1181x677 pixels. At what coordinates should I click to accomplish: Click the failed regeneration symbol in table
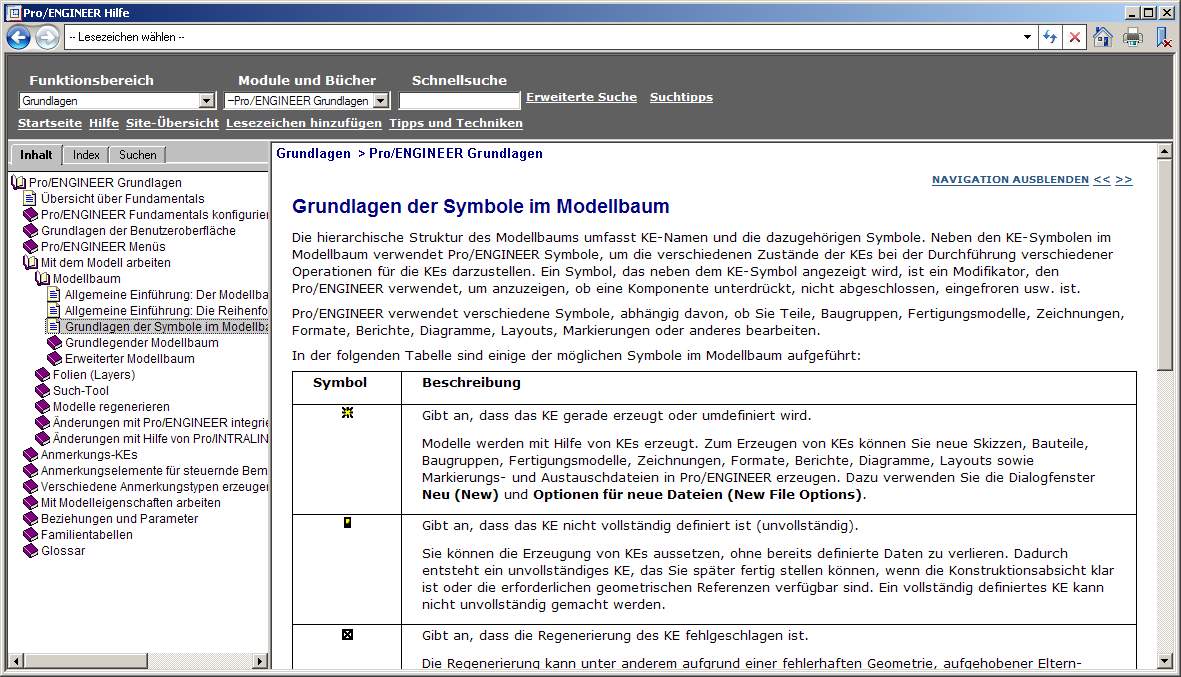(347, 635)
